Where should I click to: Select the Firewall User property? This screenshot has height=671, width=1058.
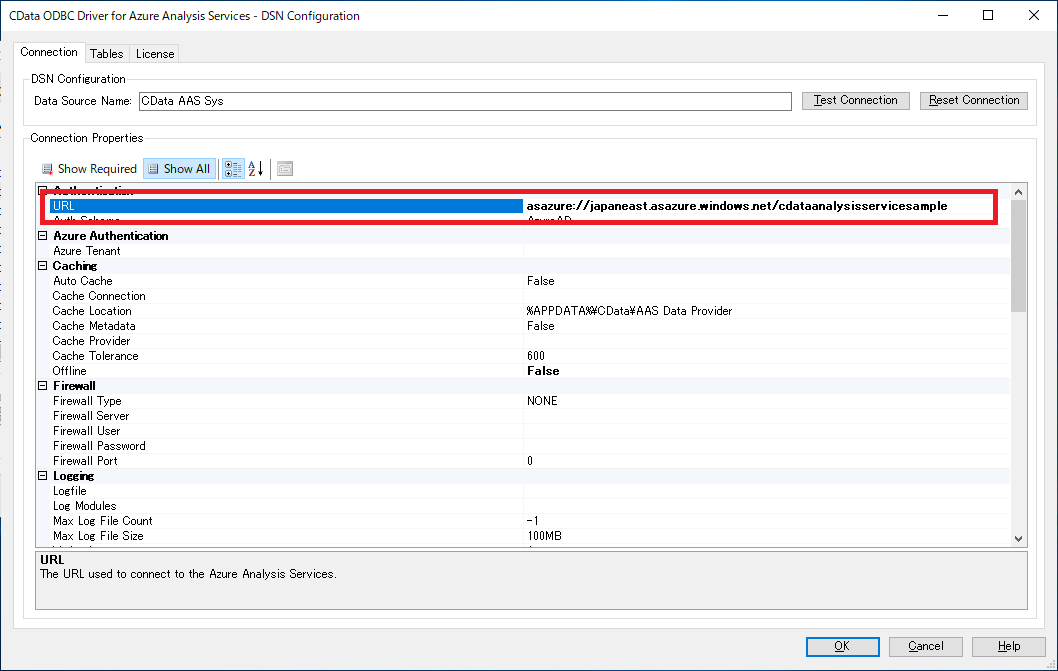click(x=86, y=431)
